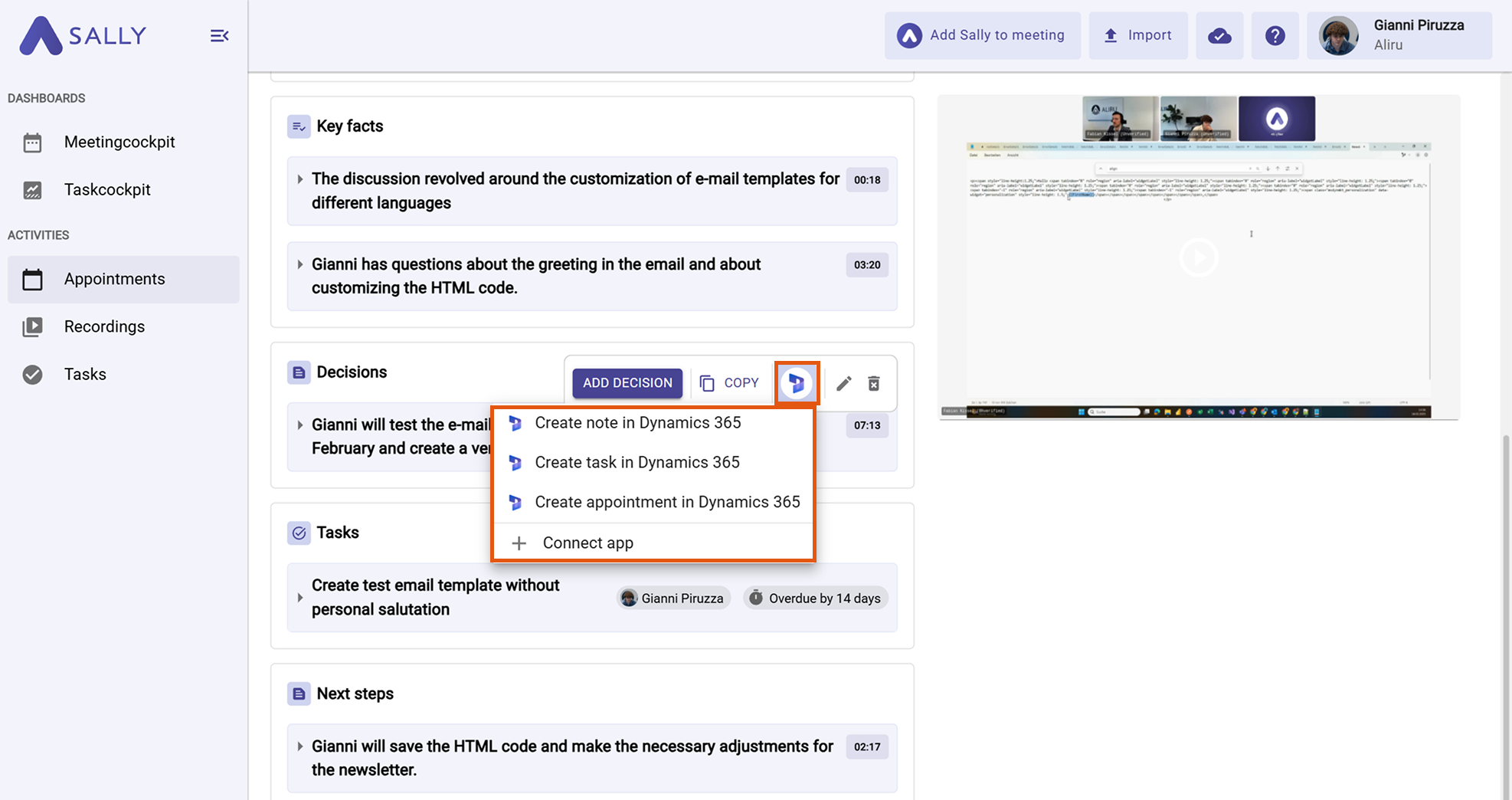
Task: Jump to timestamp 07:13
Action: pos(867,425)
